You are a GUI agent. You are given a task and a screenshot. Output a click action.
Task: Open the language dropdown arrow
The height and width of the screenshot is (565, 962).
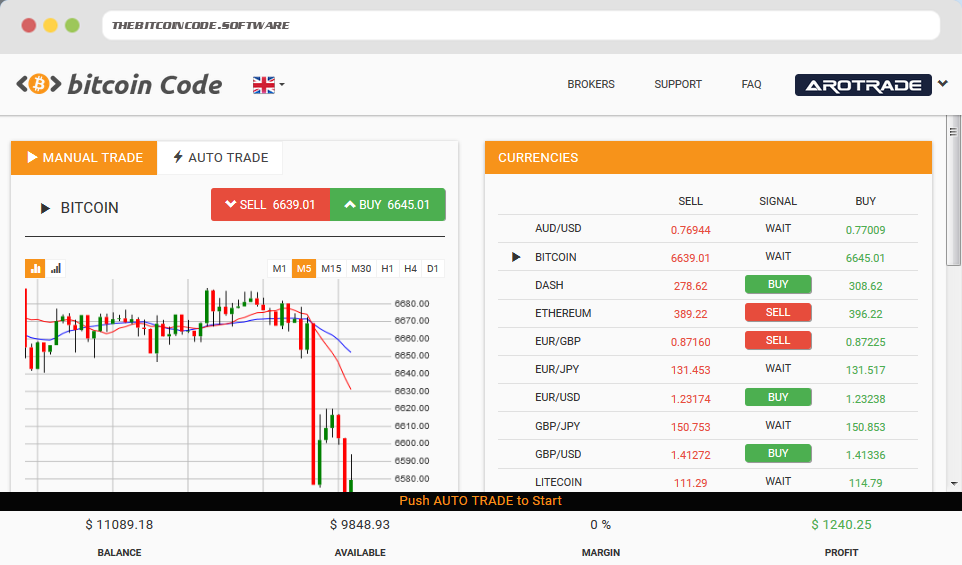click(x=282, y=85)
